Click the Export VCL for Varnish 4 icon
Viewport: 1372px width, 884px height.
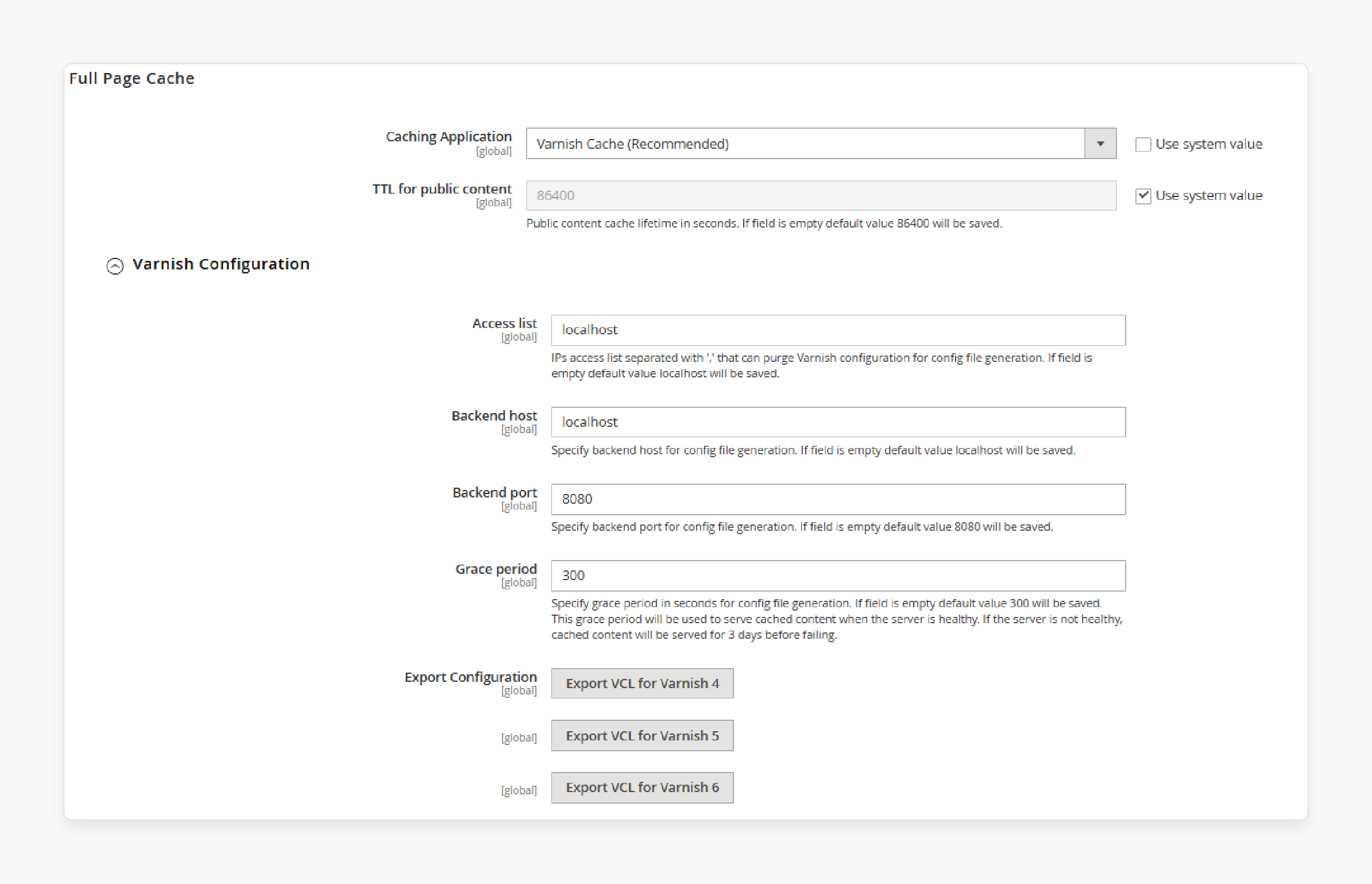coord(641,682)
